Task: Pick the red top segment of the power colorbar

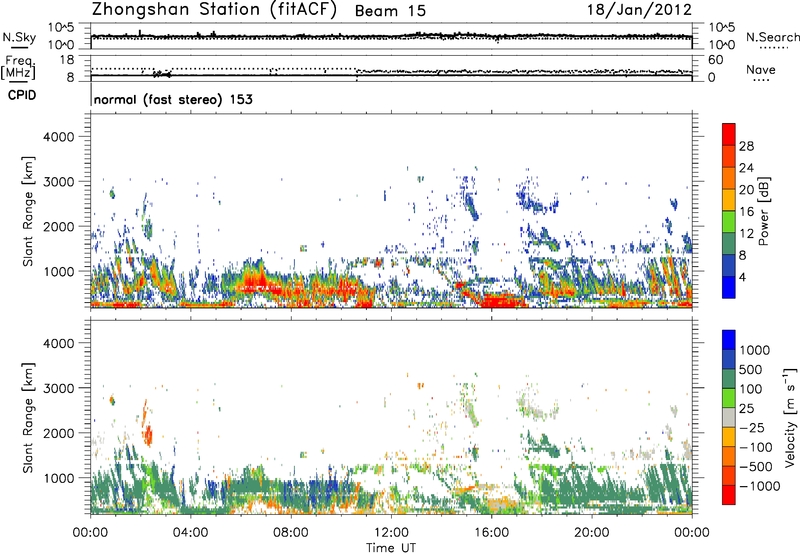Action: [729, 132]
